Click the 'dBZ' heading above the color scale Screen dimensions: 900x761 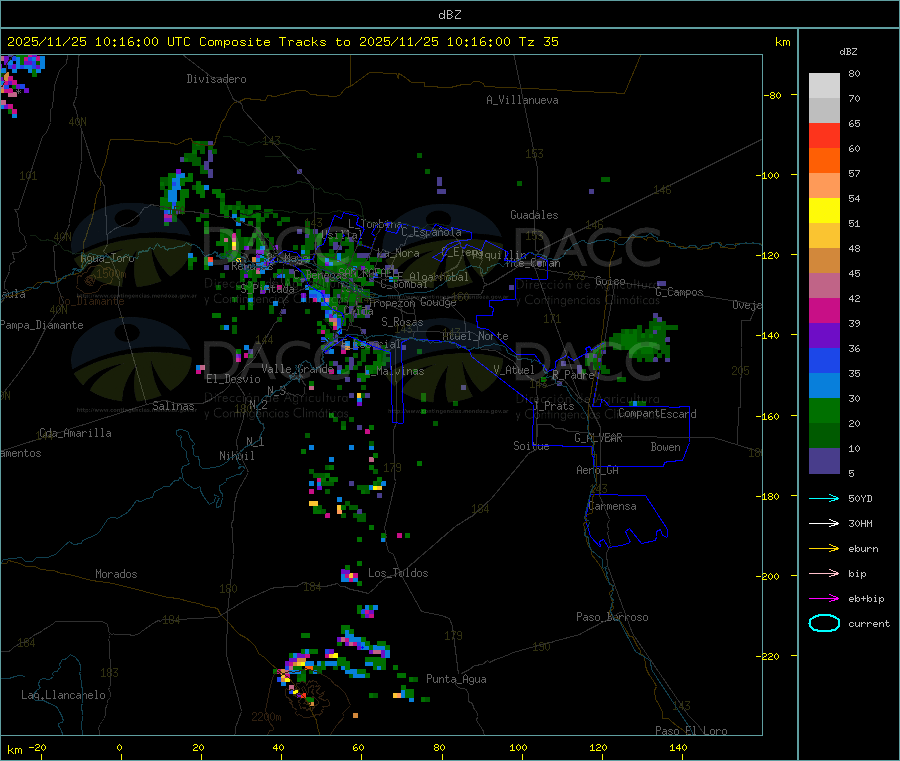[848, 52]
